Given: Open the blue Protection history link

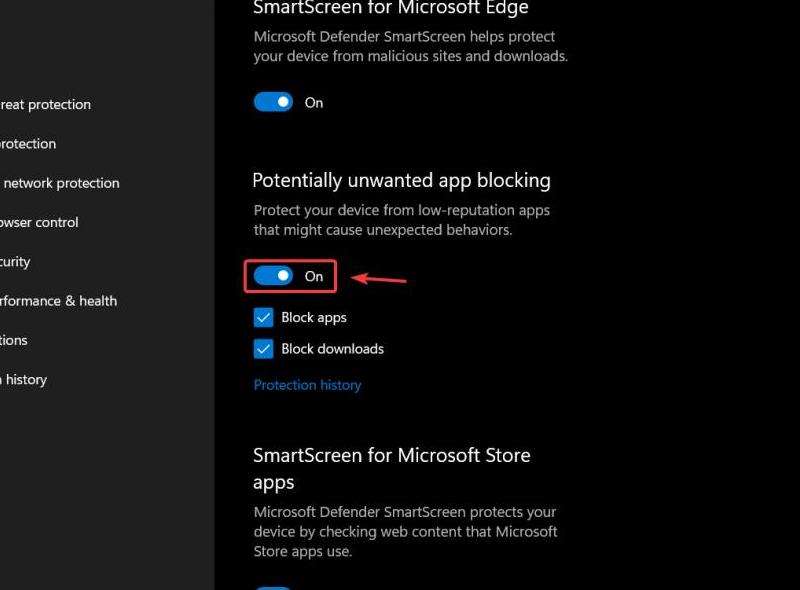Looking at the screenshot, I should click(308, 385).
